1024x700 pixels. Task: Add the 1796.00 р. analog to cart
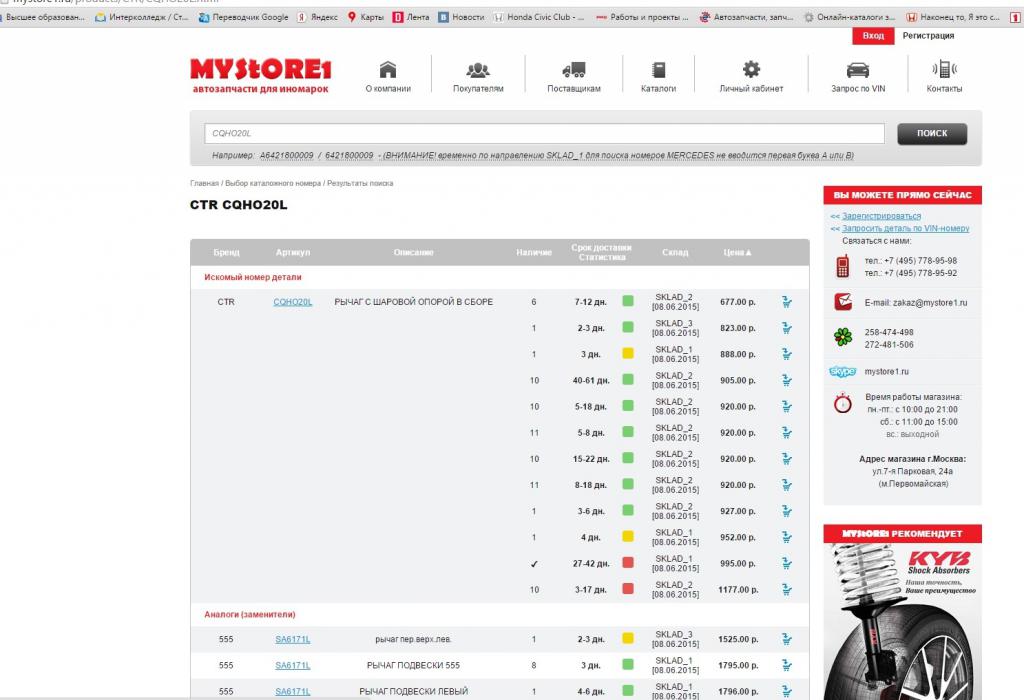pos(787,691)
